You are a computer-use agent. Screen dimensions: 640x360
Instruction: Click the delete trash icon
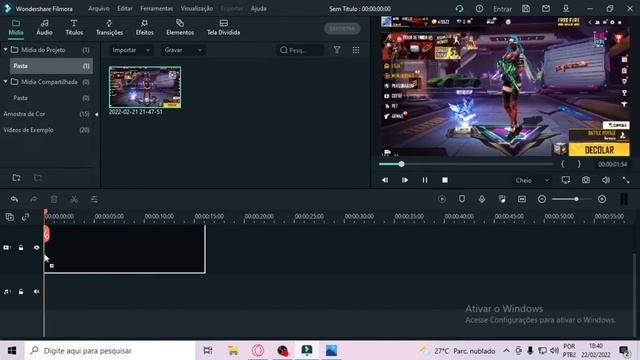[x=54, y=199]
